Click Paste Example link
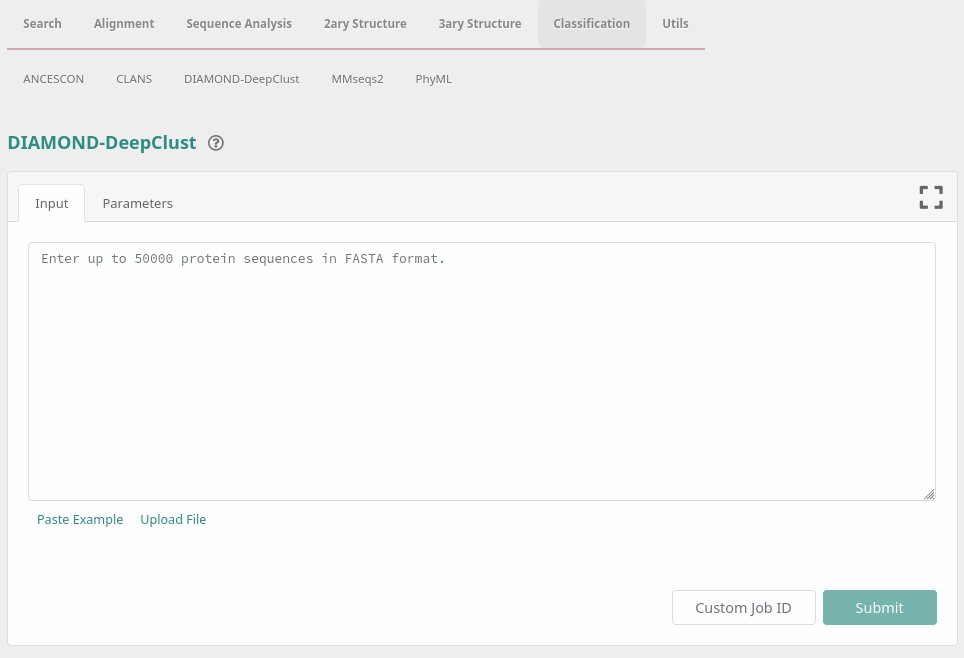Screen dimensions: 964x658 click(x=80, y=520)
